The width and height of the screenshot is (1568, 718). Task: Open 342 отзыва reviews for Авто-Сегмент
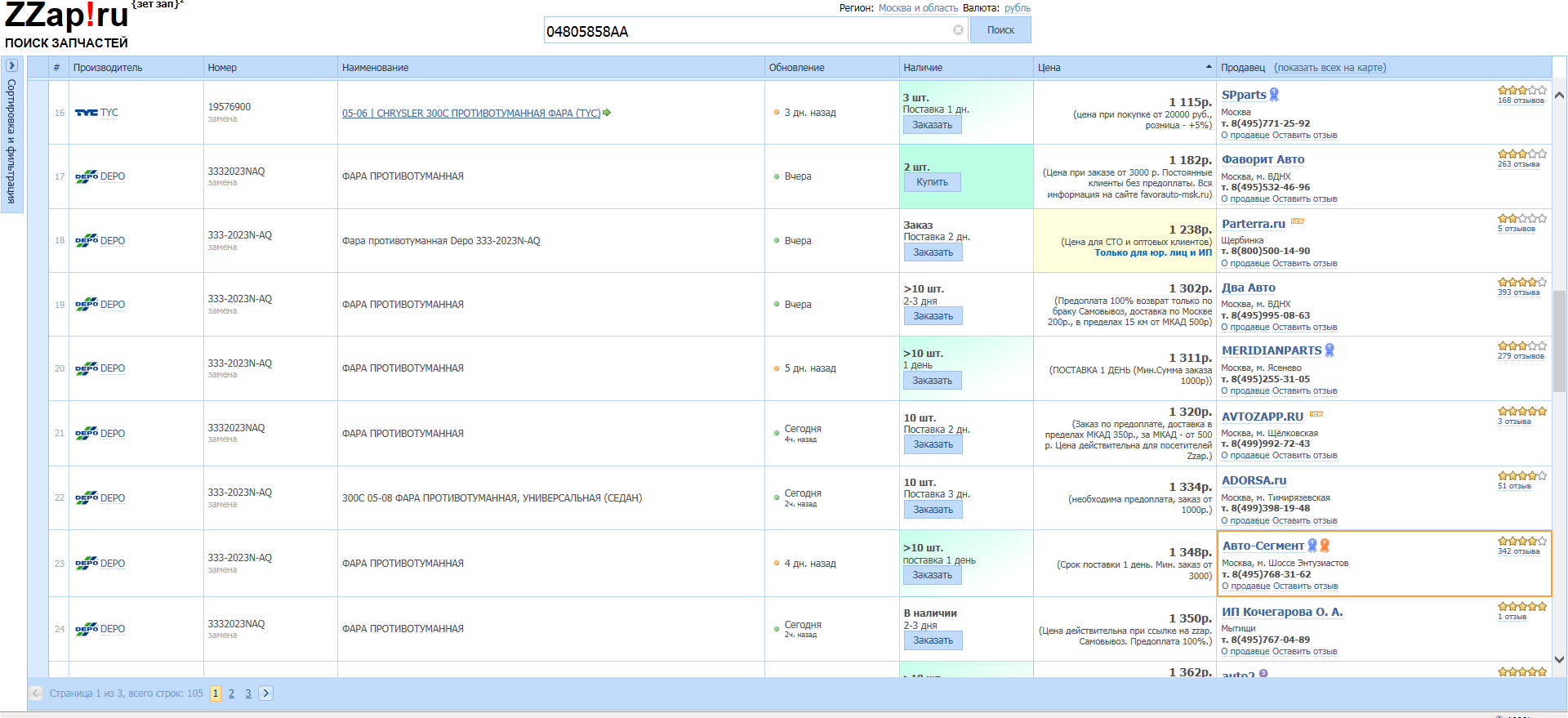pyautogui.click(x=1518, y=551)
